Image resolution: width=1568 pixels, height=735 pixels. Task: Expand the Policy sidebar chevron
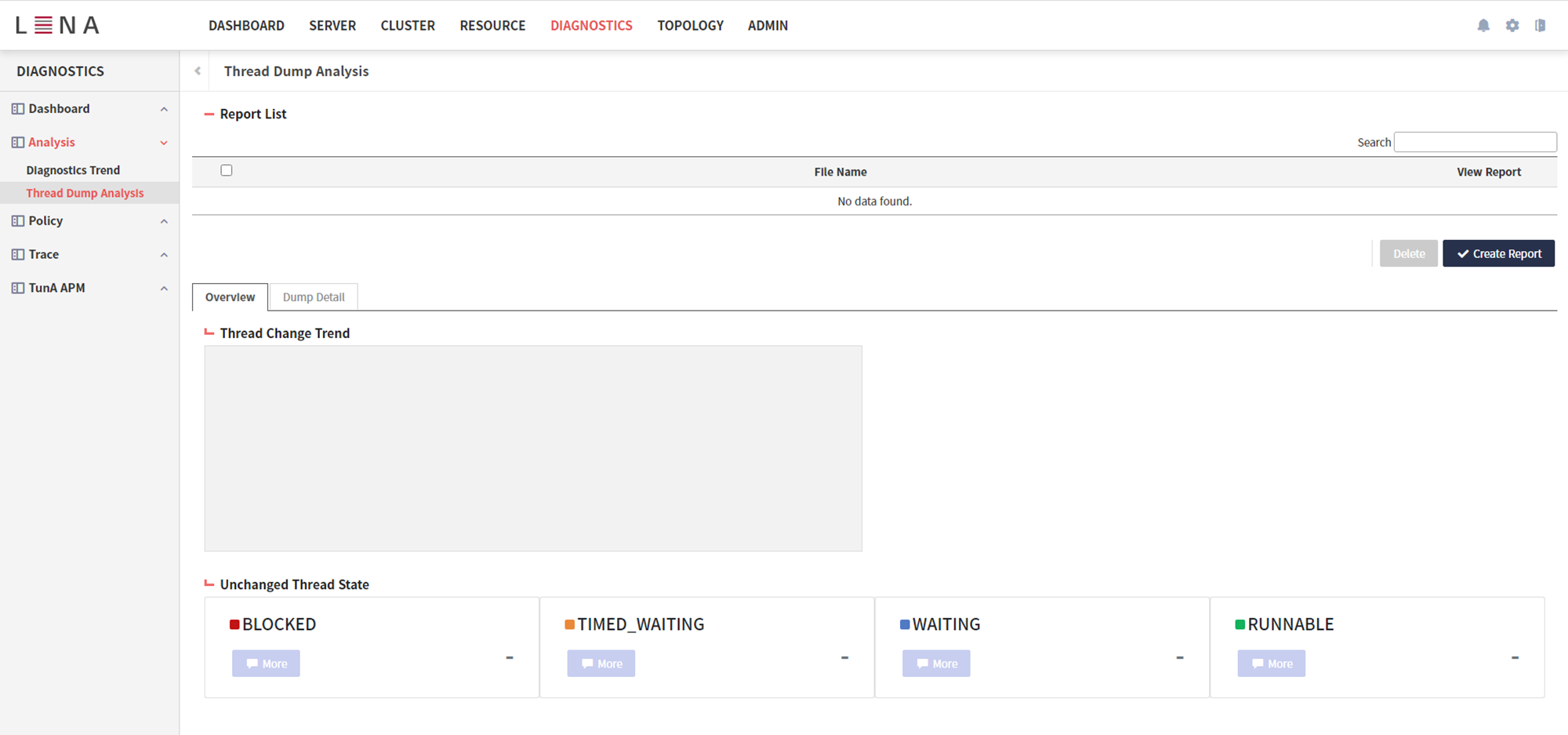coord(164,222)
